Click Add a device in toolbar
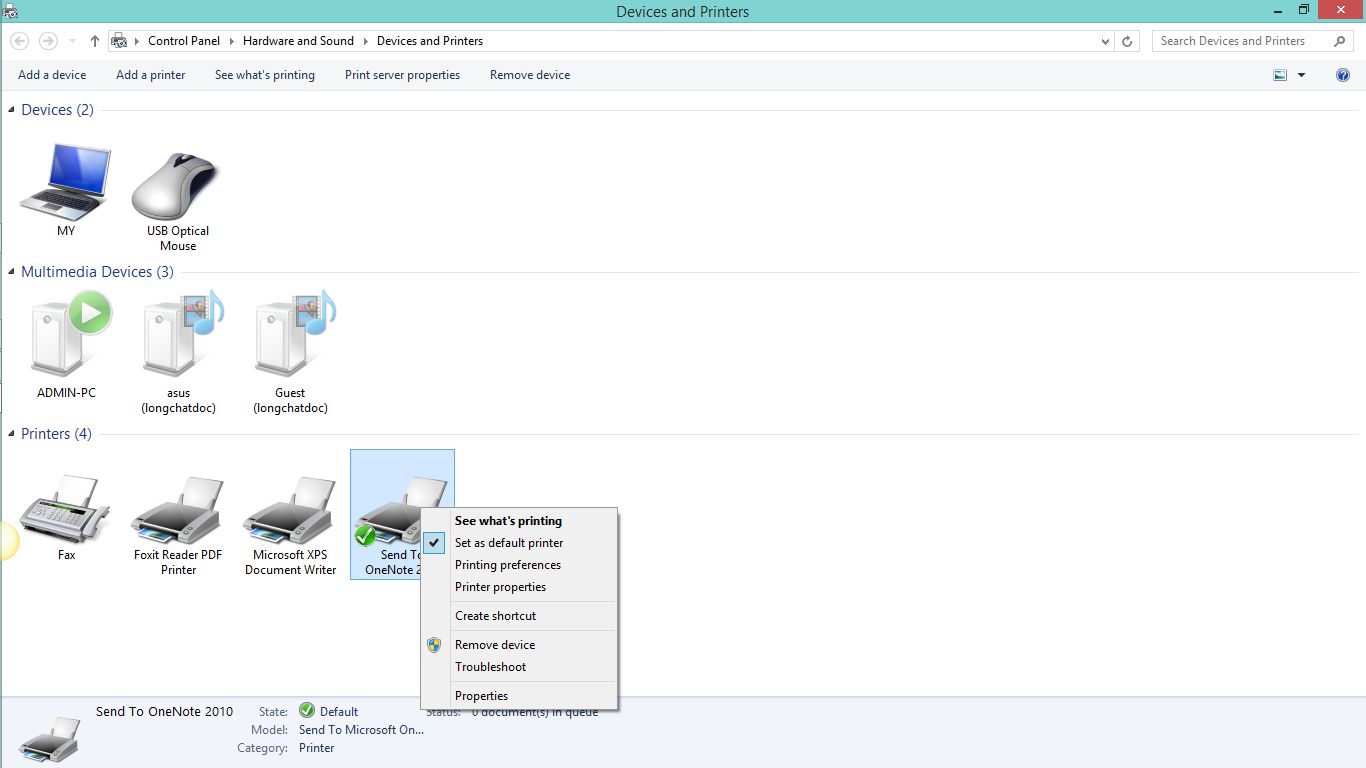 [52, 75]
